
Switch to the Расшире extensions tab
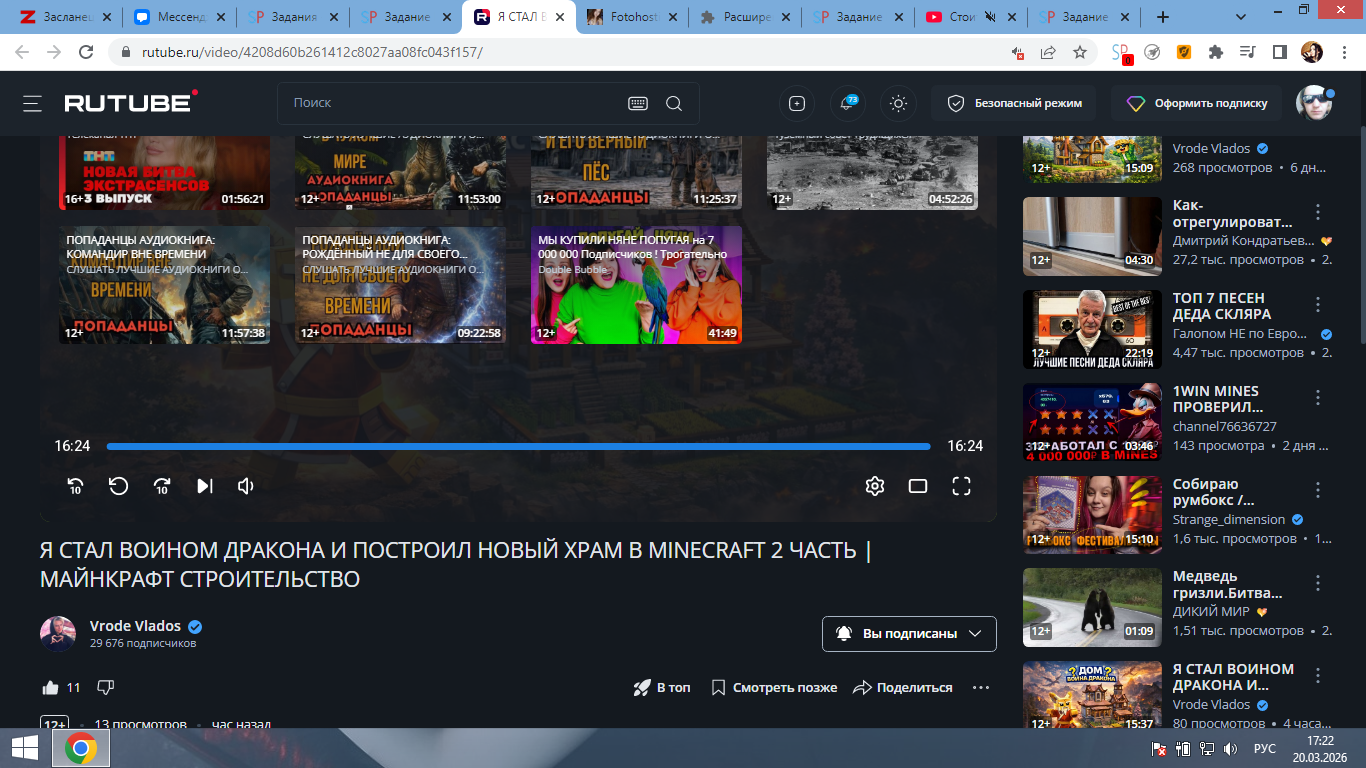[x=746, y=17]
